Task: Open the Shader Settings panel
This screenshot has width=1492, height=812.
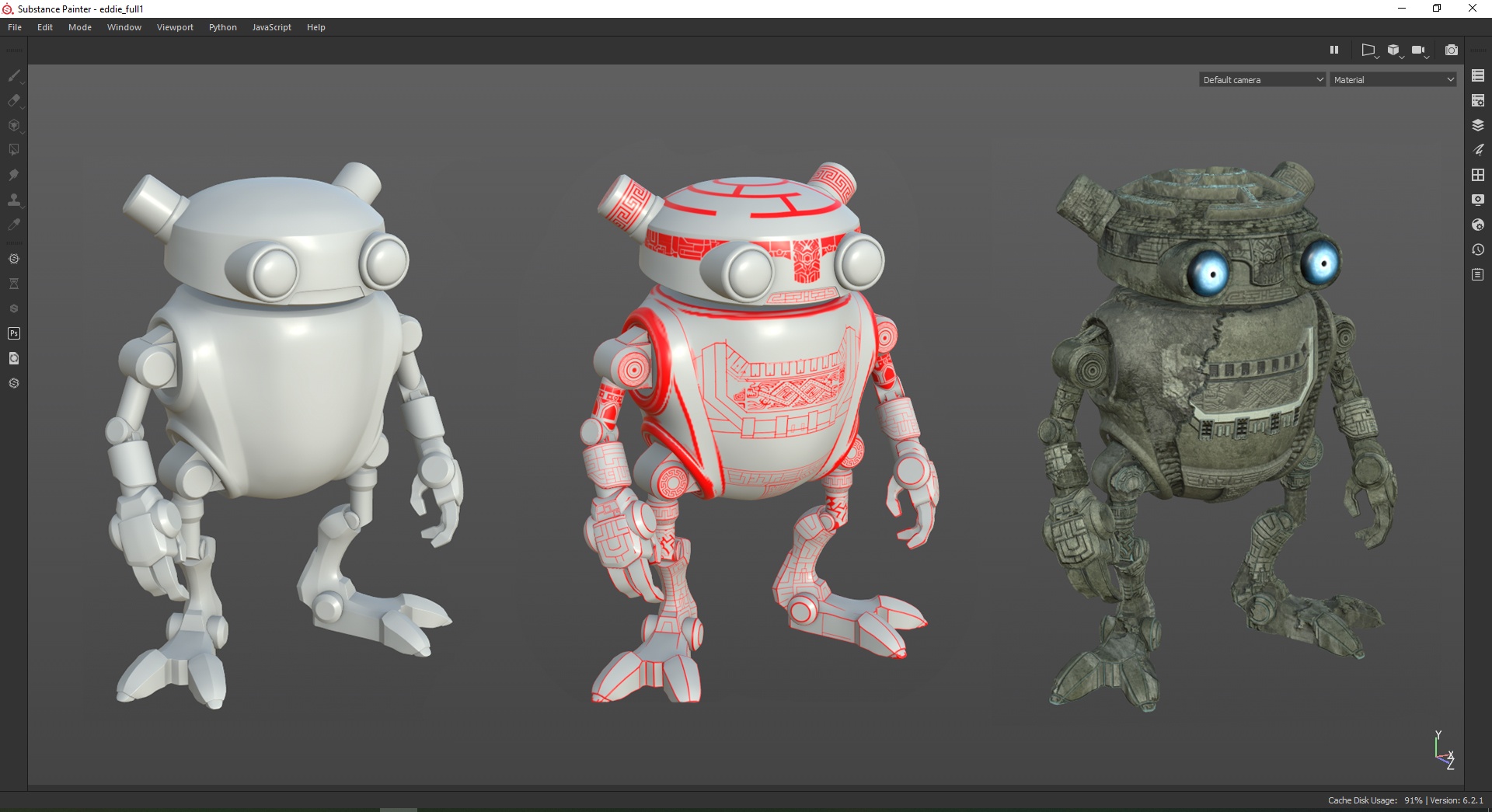Action: (x=1478, y=225)
